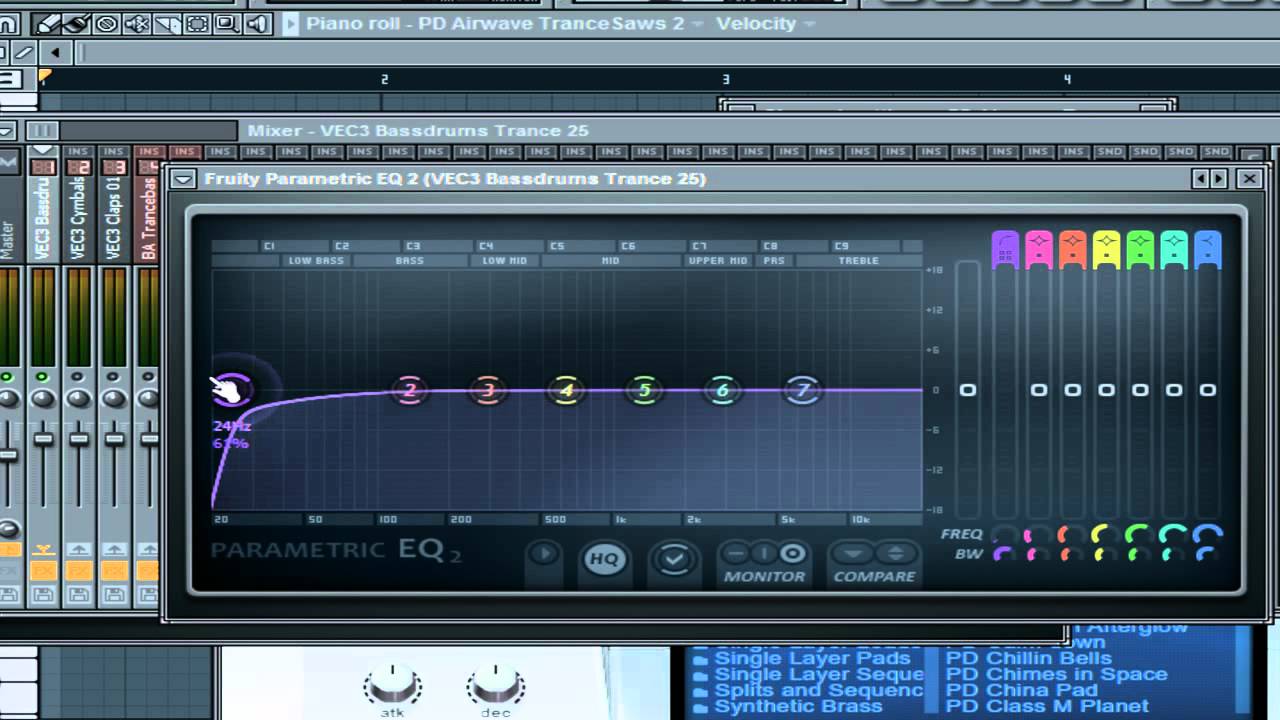Select PD Chimes in Space preset

1057,674
